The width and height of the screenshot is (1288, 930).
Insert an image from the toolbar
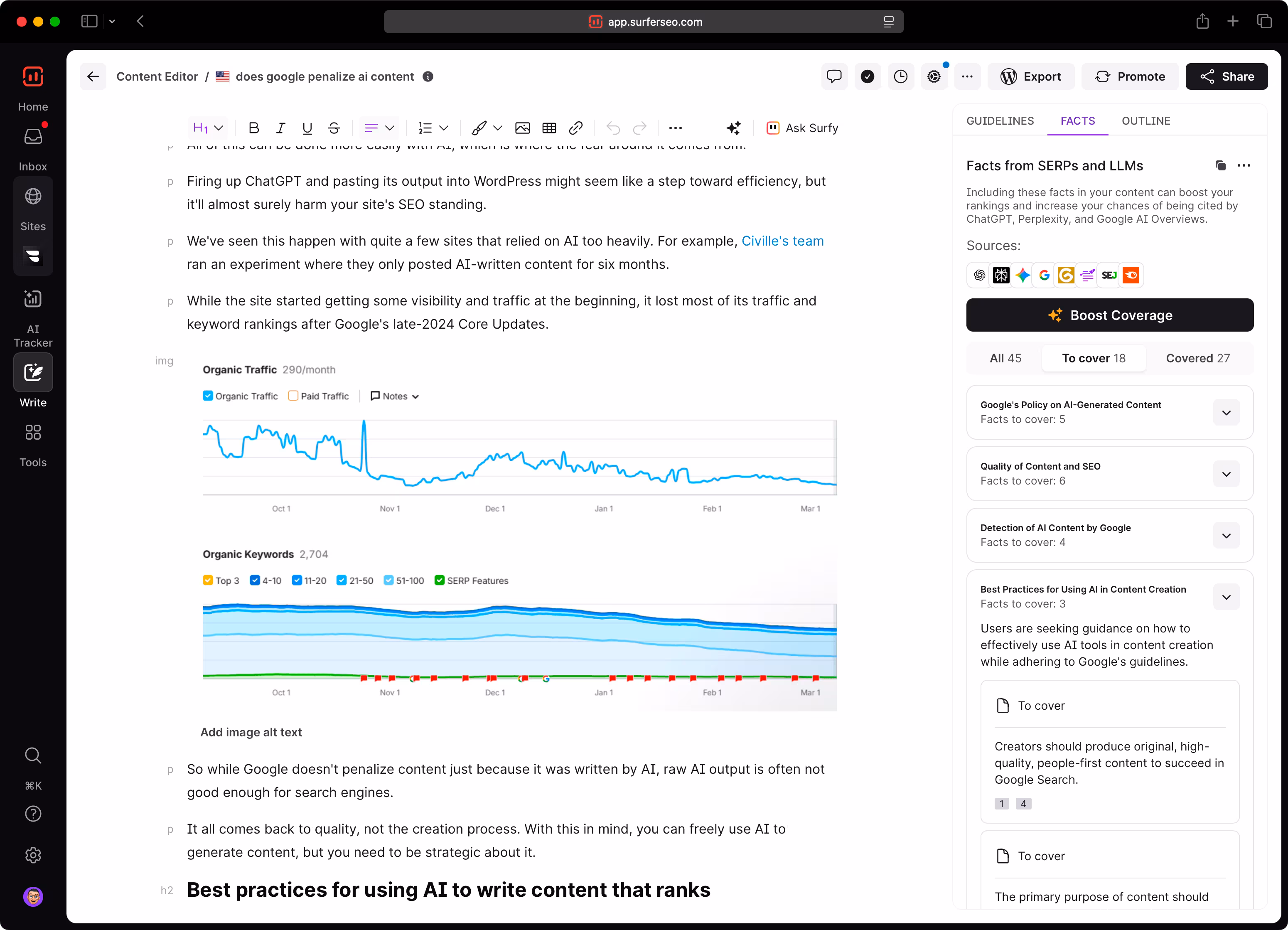tap(522, 128)
